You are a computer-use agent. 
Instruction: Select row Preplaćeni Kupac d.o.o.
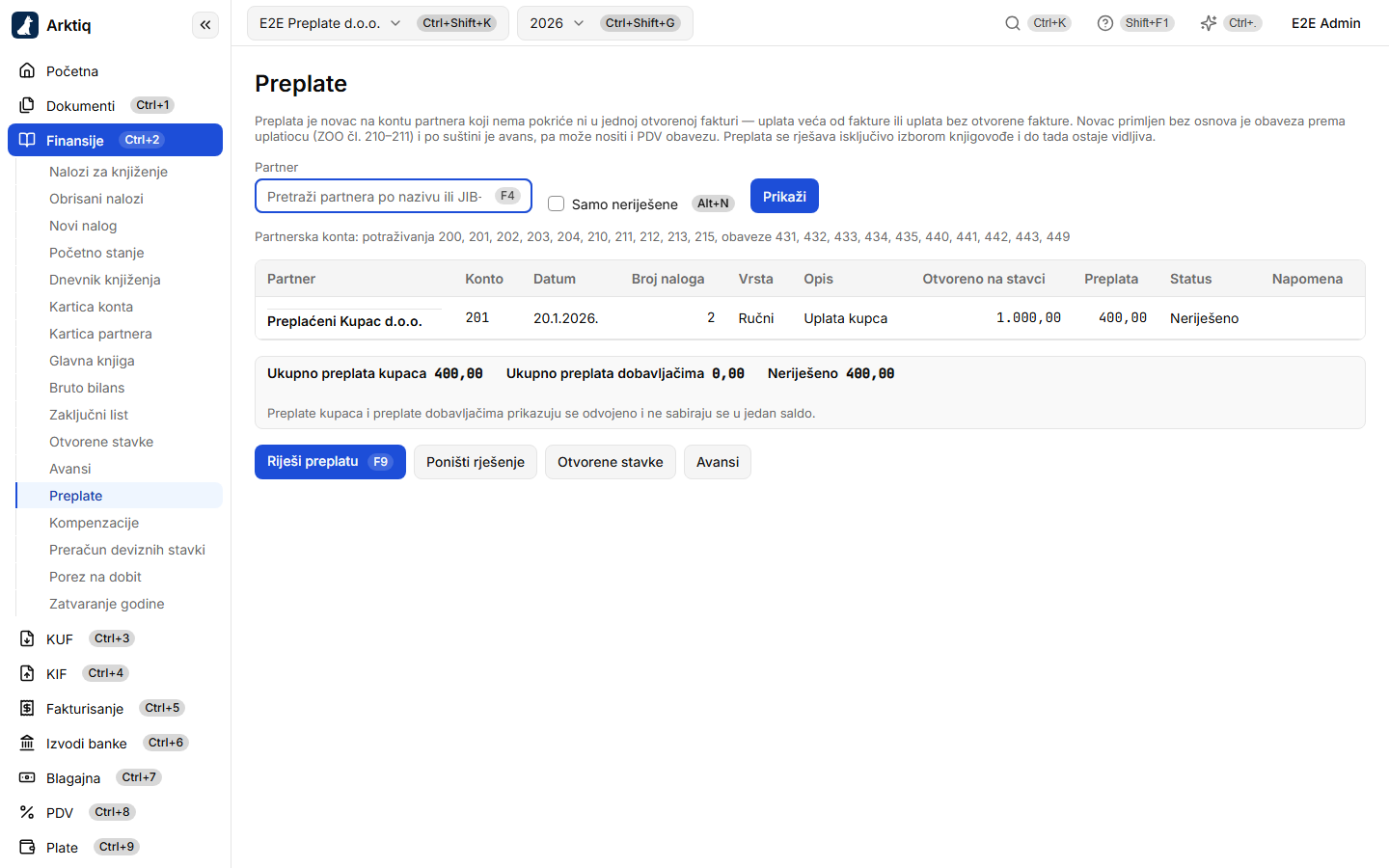pyautogui.click(x=810, y=318)
